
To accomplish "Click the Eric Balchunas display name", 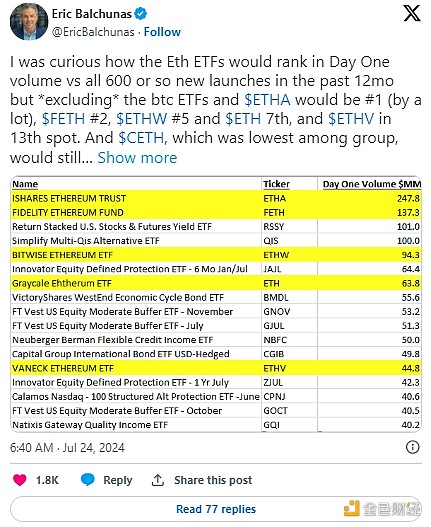I will tap(91, 14).
